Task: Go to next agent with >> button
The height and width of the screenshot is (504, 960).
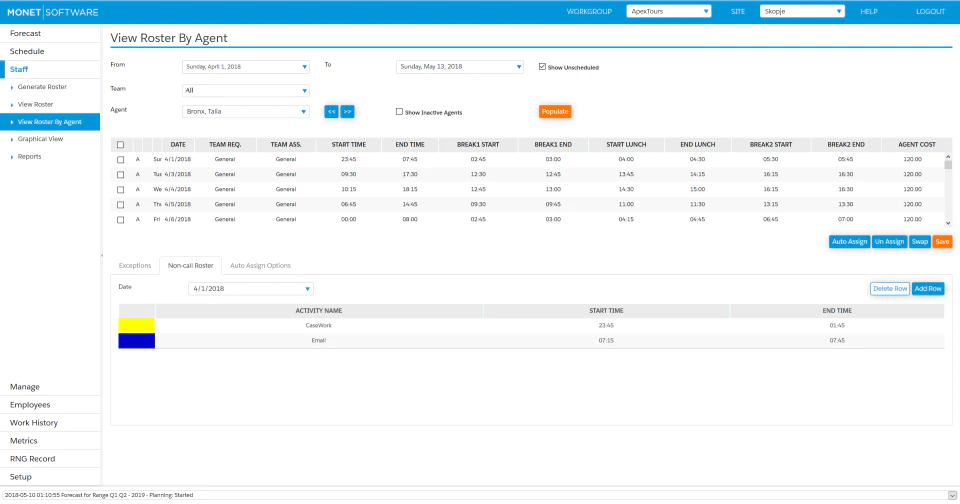Action: tap(347, 111)
